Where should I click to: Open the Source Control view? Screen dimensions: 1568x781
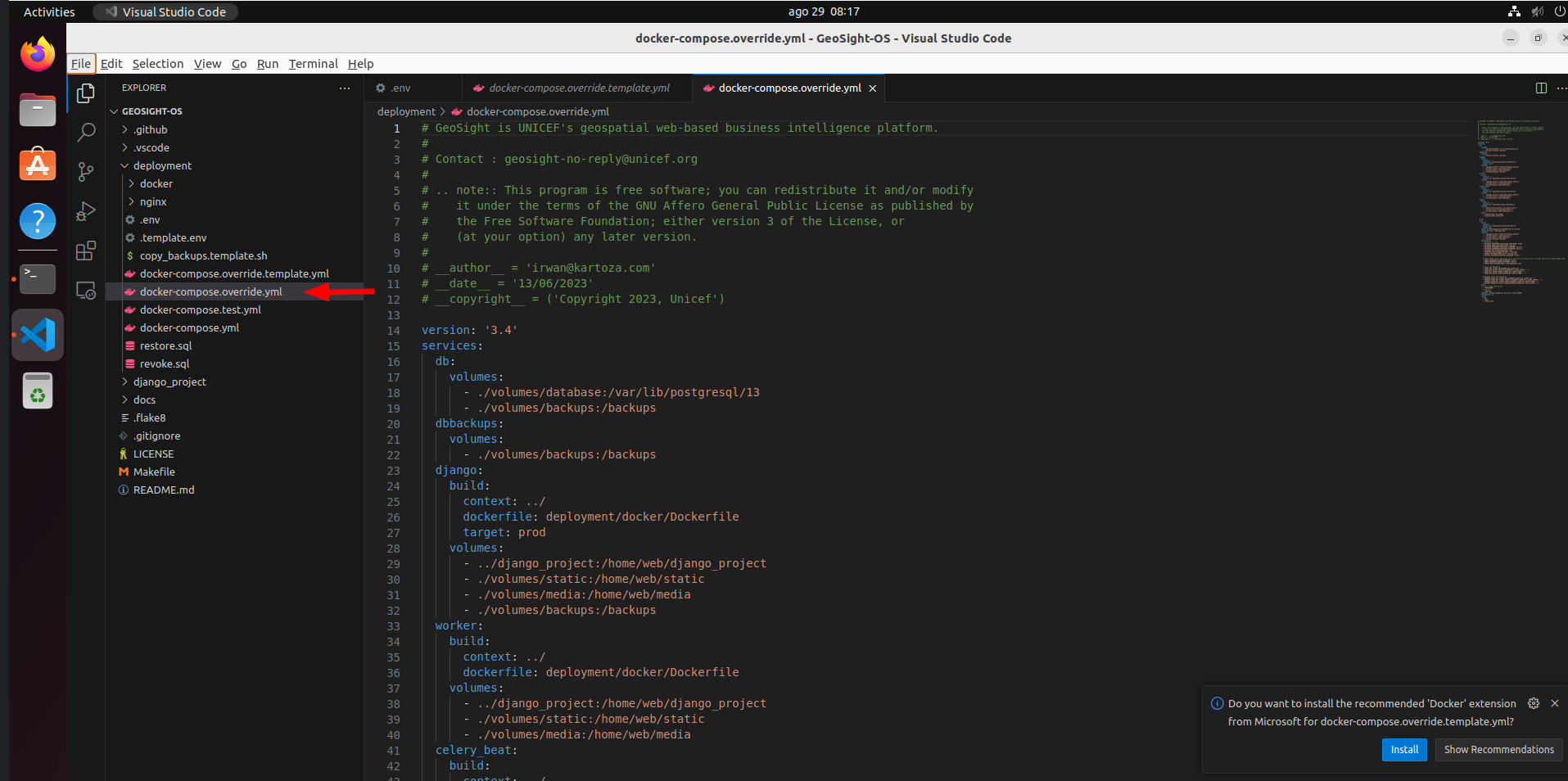pos(86,171)
